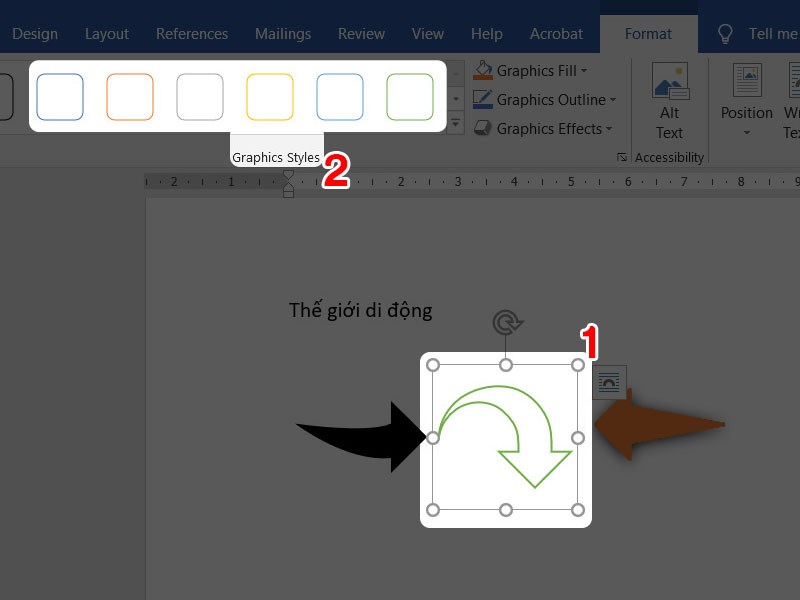Open the Alt Text pane
The height and width of the screenshot is (600, 800).
(x=669, y=101)
